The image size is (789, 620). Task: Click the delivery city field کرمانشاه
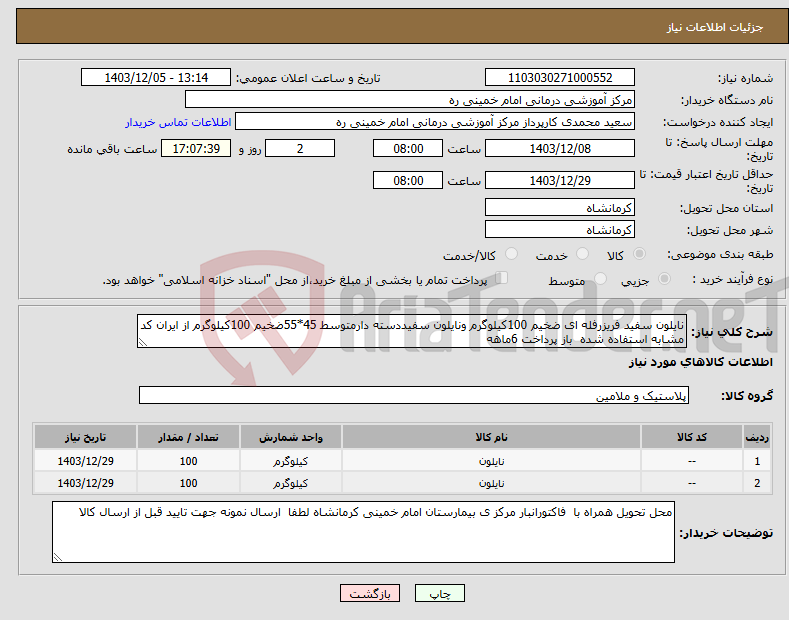coord(560,229)
